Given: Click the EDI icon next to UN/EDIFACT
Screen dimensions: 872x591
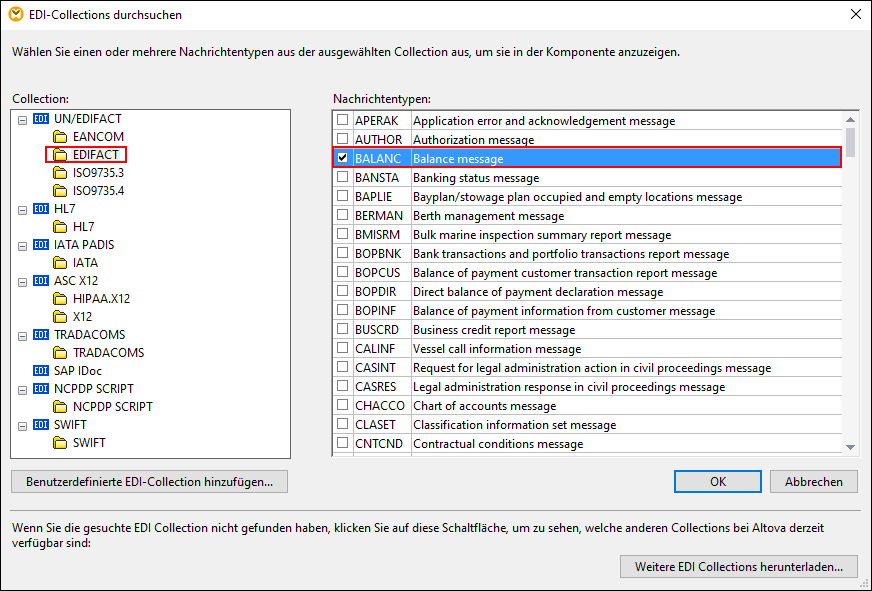Looking at the screenshot, I should pos(41,119).
